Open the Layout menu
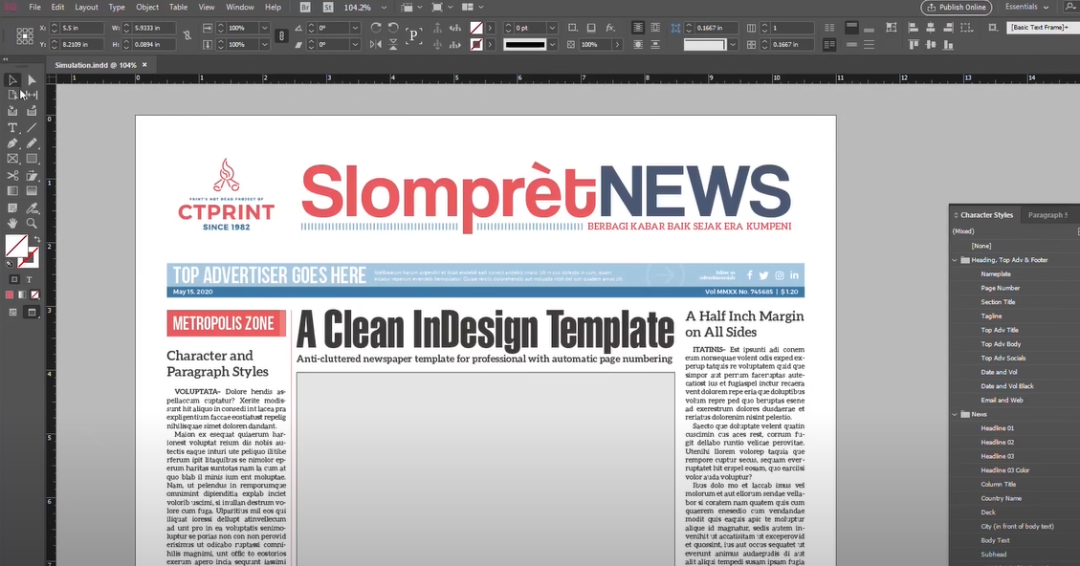 point(86,8)
